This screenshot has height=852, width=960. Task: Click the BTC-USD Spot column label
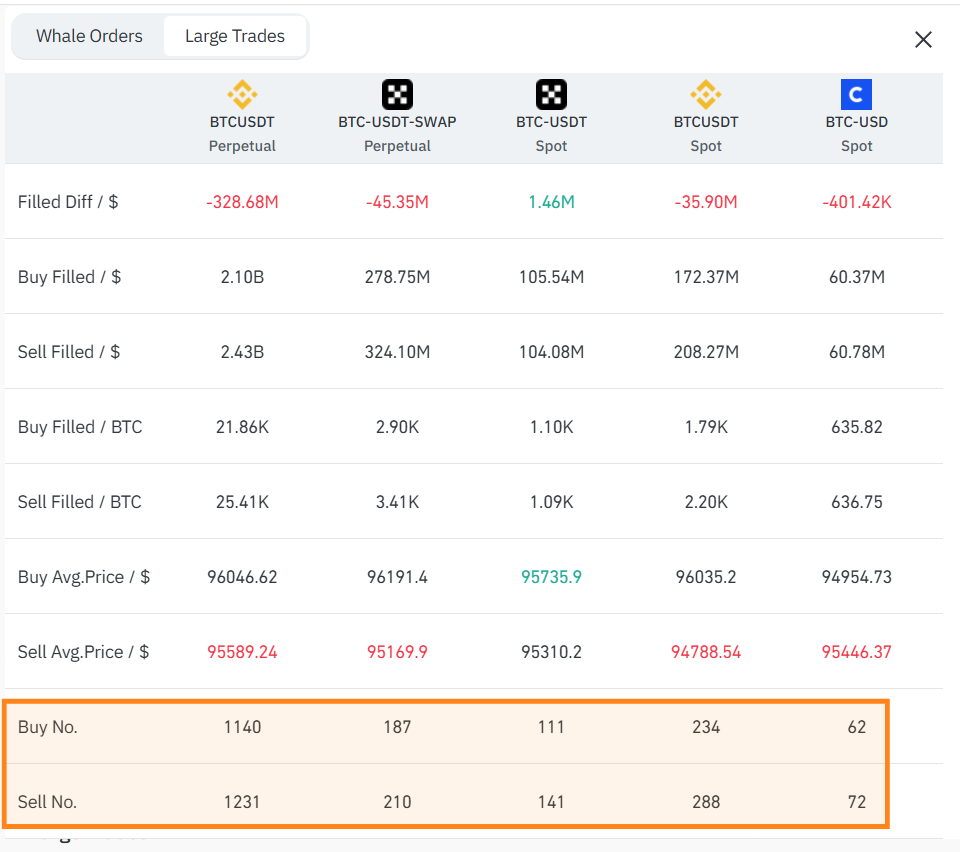pyautogui.click(x=856, y=134)
